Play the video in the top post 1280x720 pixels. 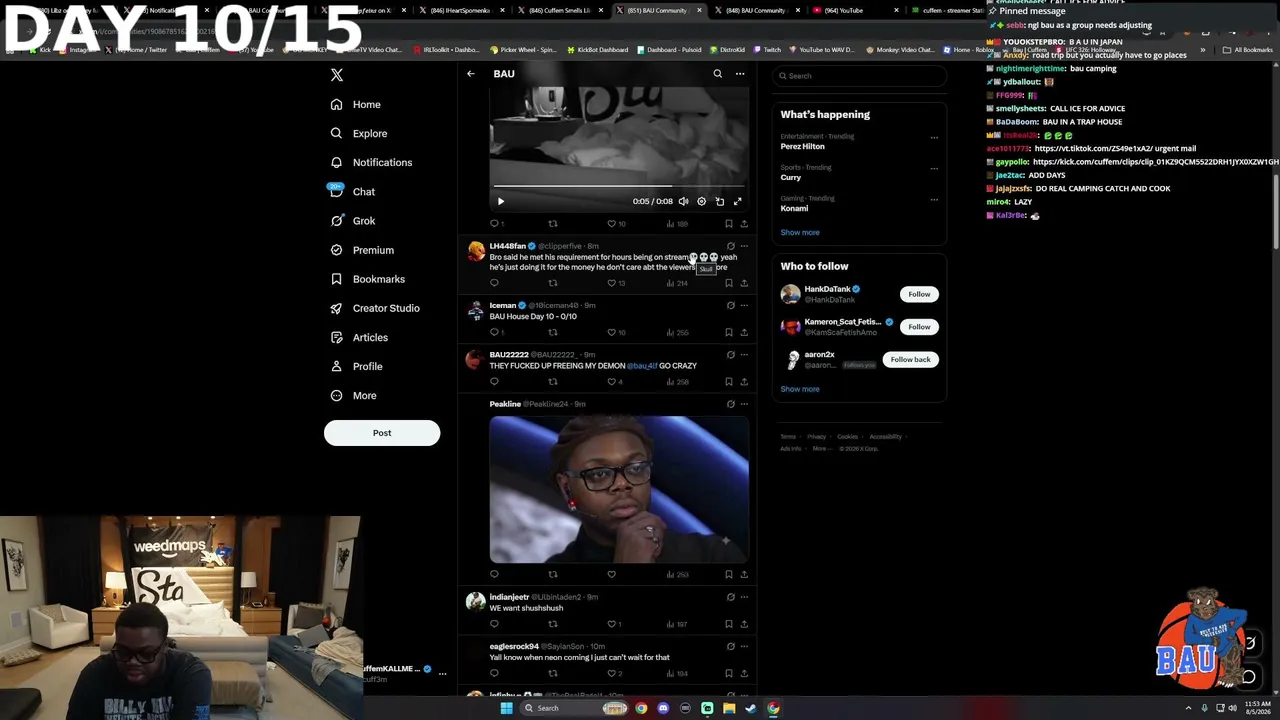(x=501, y=201)
